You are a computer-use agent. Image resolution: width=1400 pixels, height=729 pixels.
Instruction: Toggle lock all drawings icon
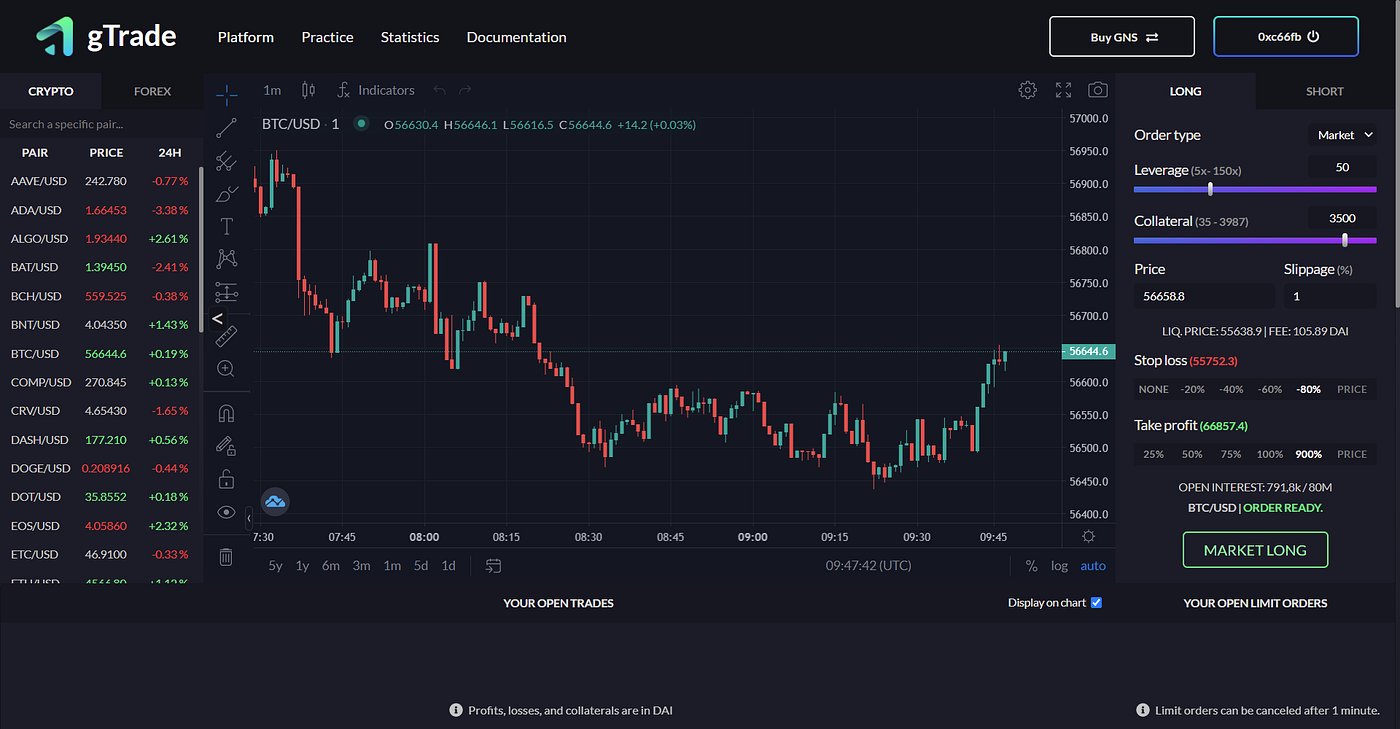tap(227, 479)
